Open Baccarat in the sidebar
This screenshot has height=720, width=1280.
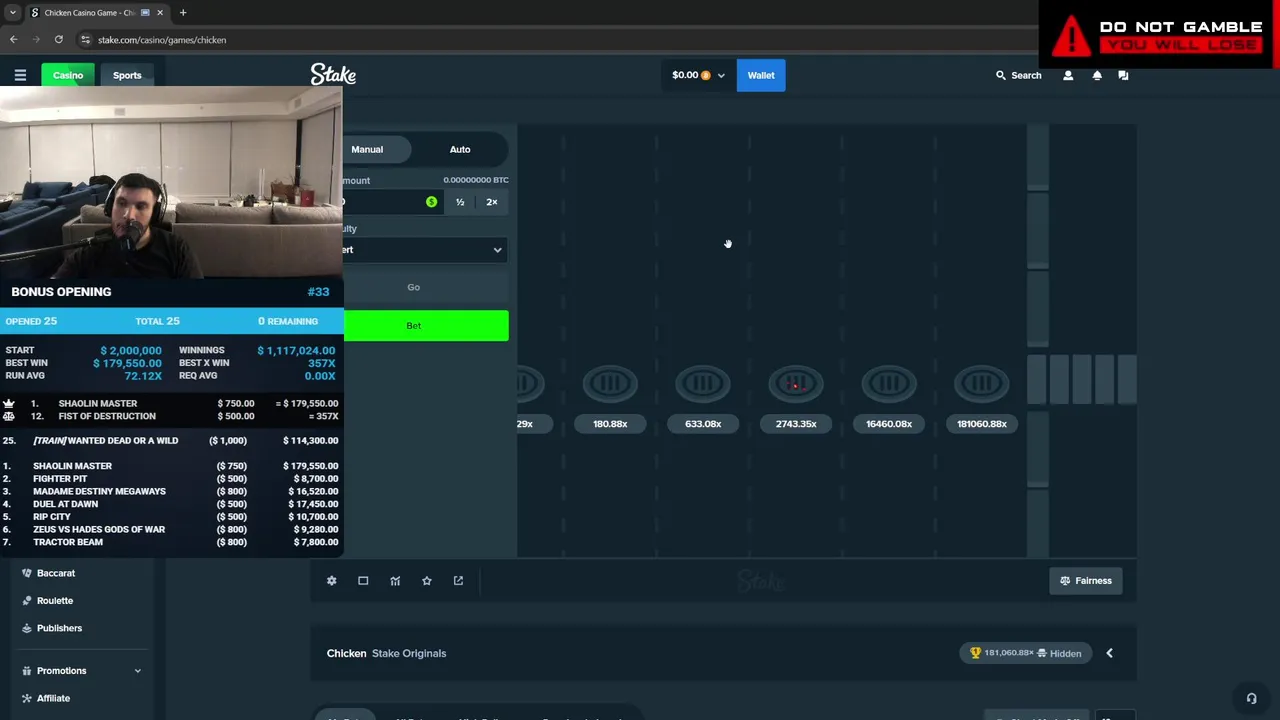[56, 573]
